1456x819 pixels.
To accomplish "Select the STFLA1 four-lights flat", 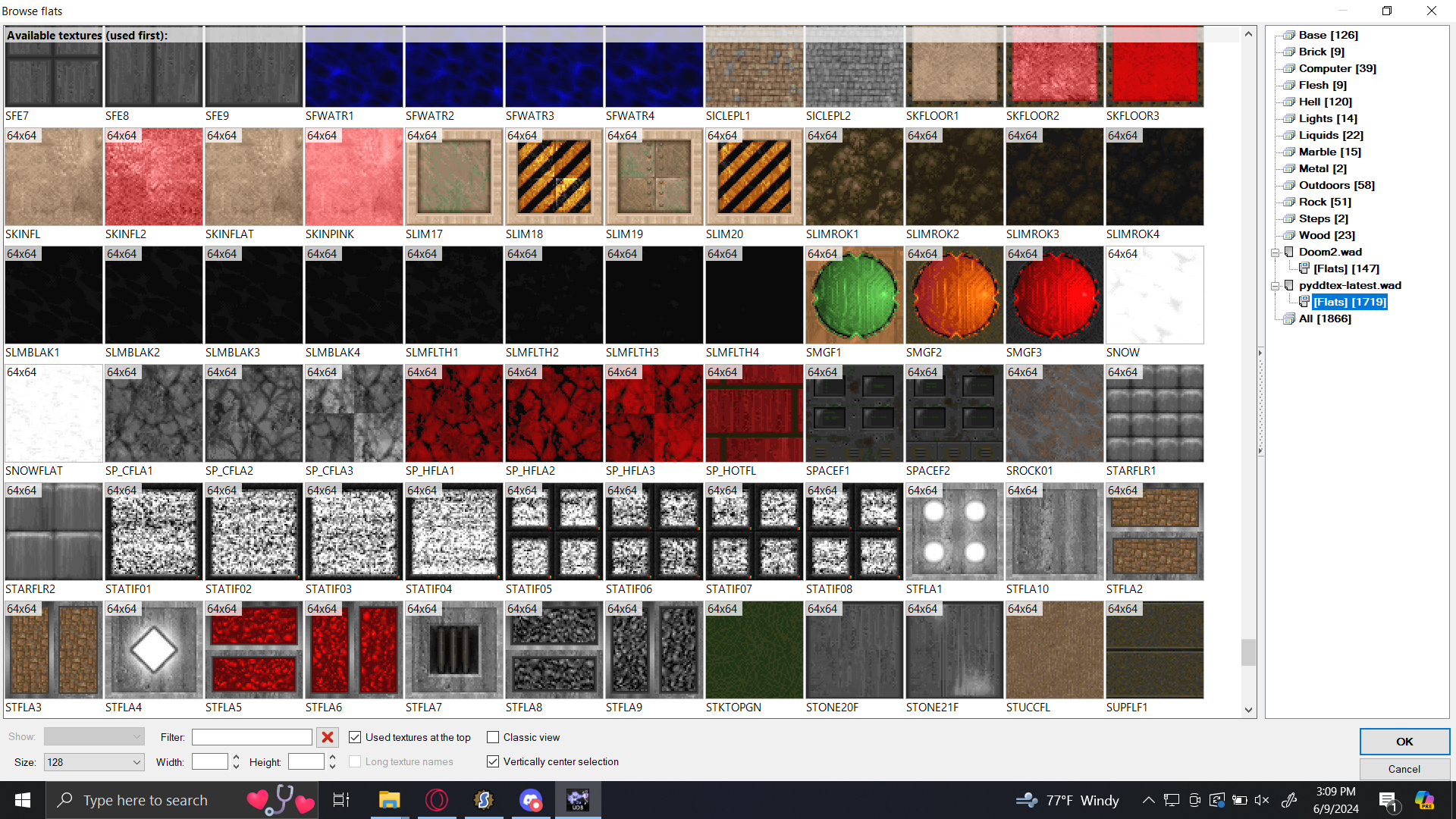I will 954,532.
